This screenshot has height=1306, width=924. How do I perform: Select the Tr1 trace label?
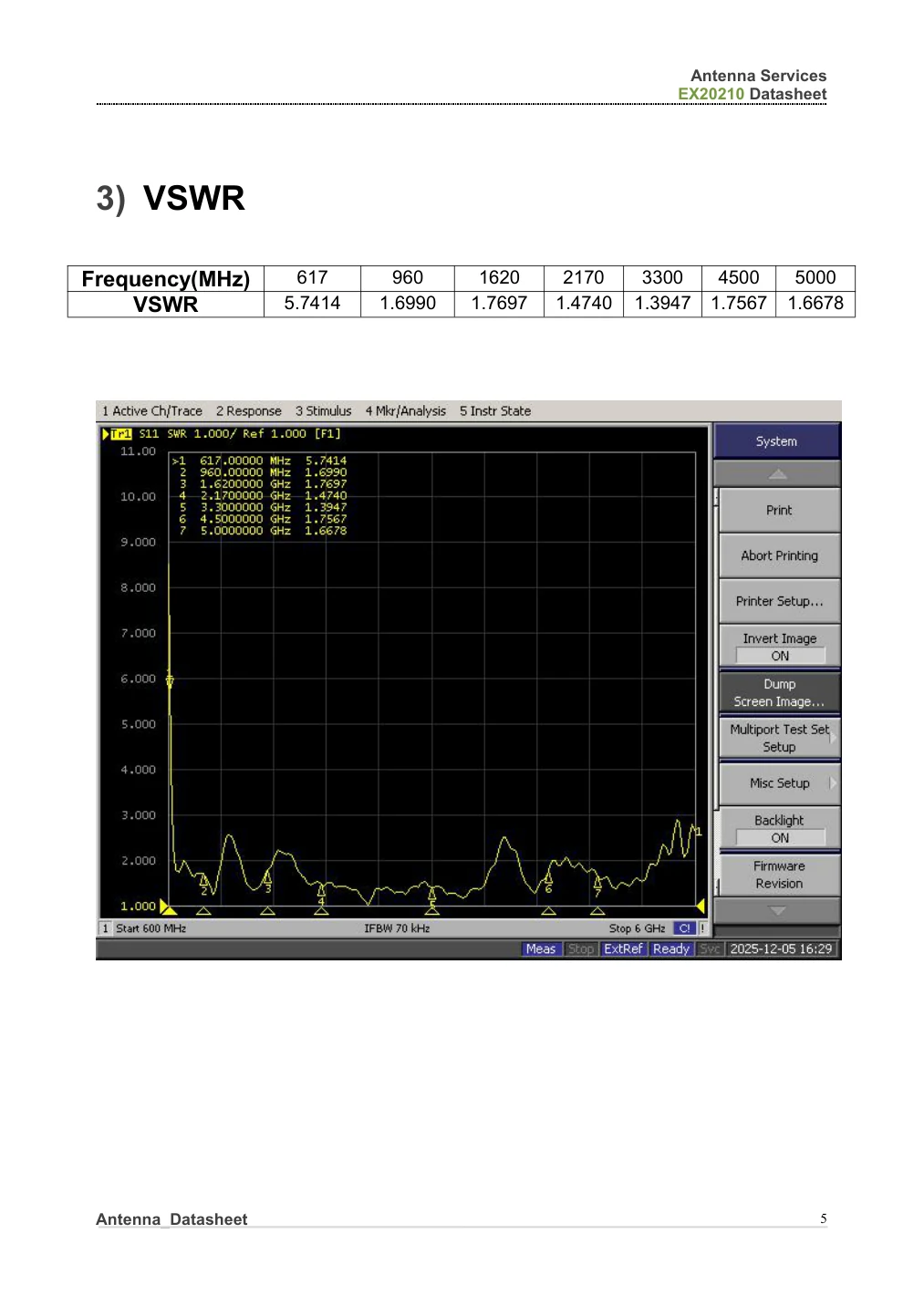120,434
